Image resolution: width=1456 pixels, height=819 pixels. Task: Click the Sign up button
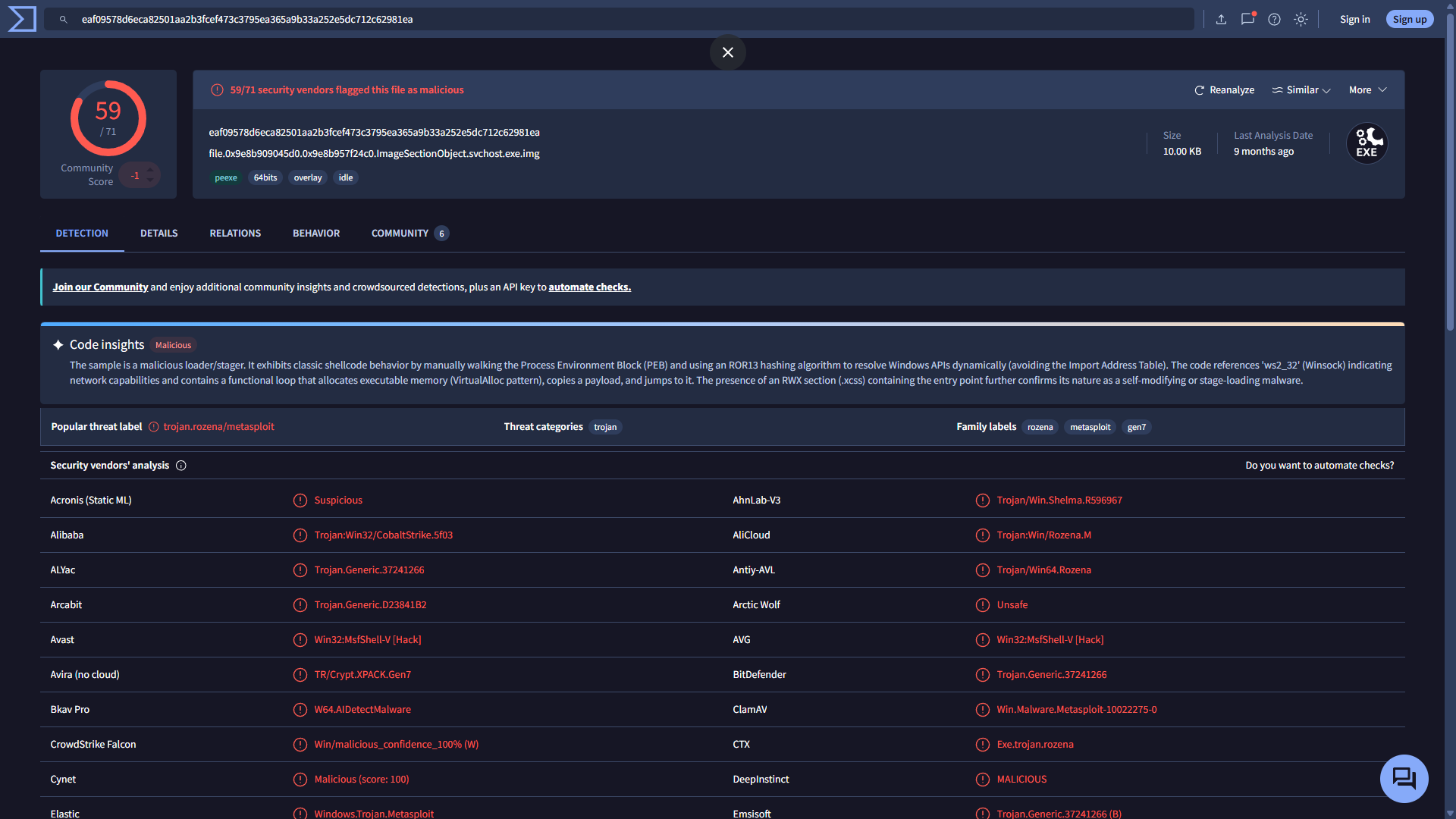point(1410,20)
